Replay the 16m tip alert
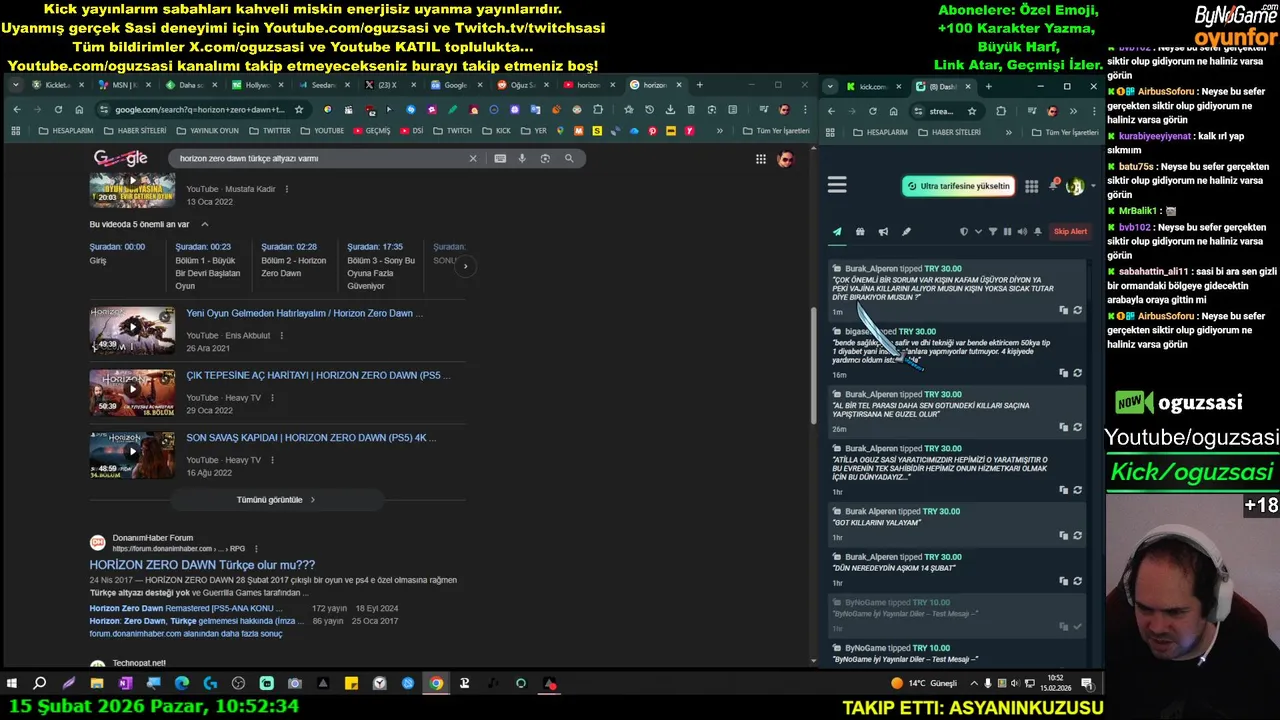 (1077, 373)
